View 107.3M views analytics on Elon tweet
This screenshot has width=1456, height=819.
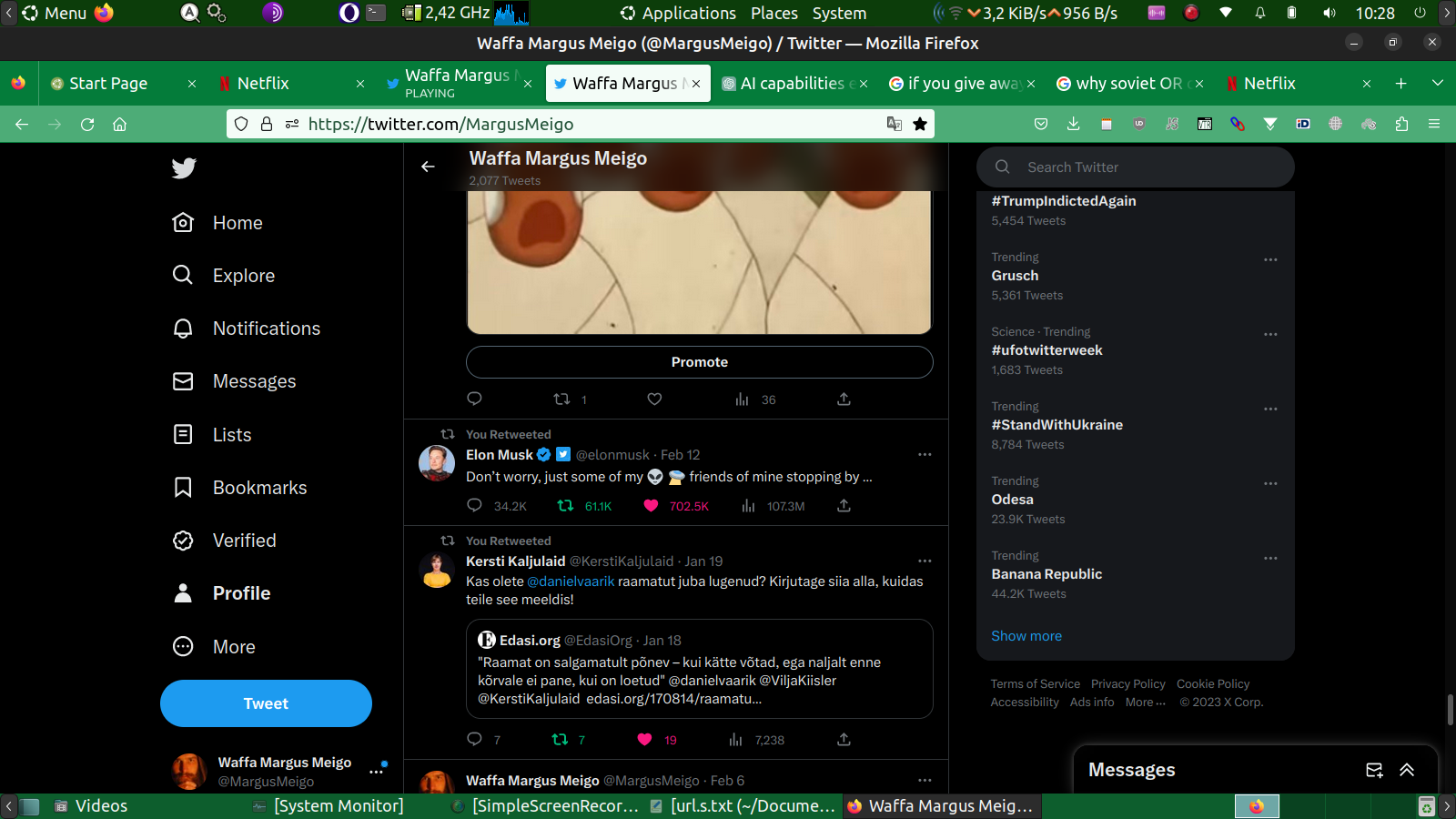click(773, 506)
